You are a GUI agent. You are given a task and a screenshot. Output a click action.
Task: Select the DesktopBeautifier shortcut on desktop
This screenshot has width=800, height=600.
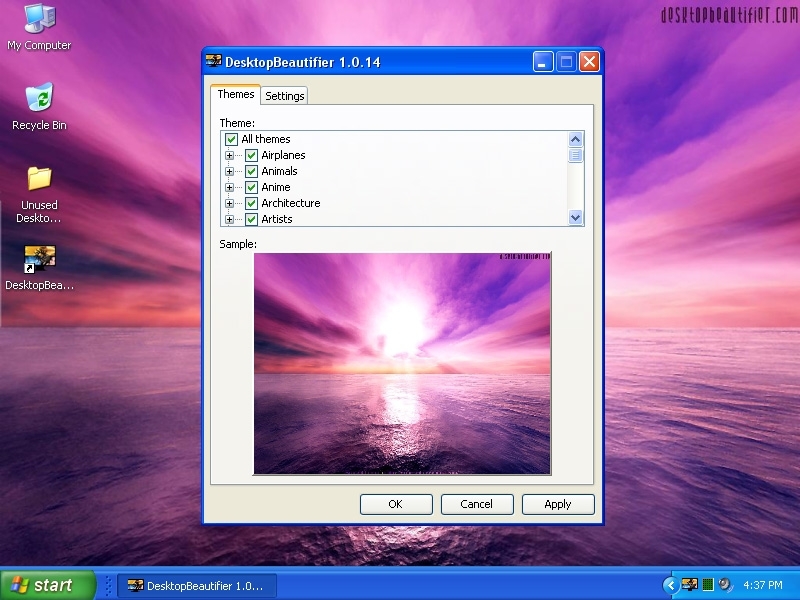[39, 267]
